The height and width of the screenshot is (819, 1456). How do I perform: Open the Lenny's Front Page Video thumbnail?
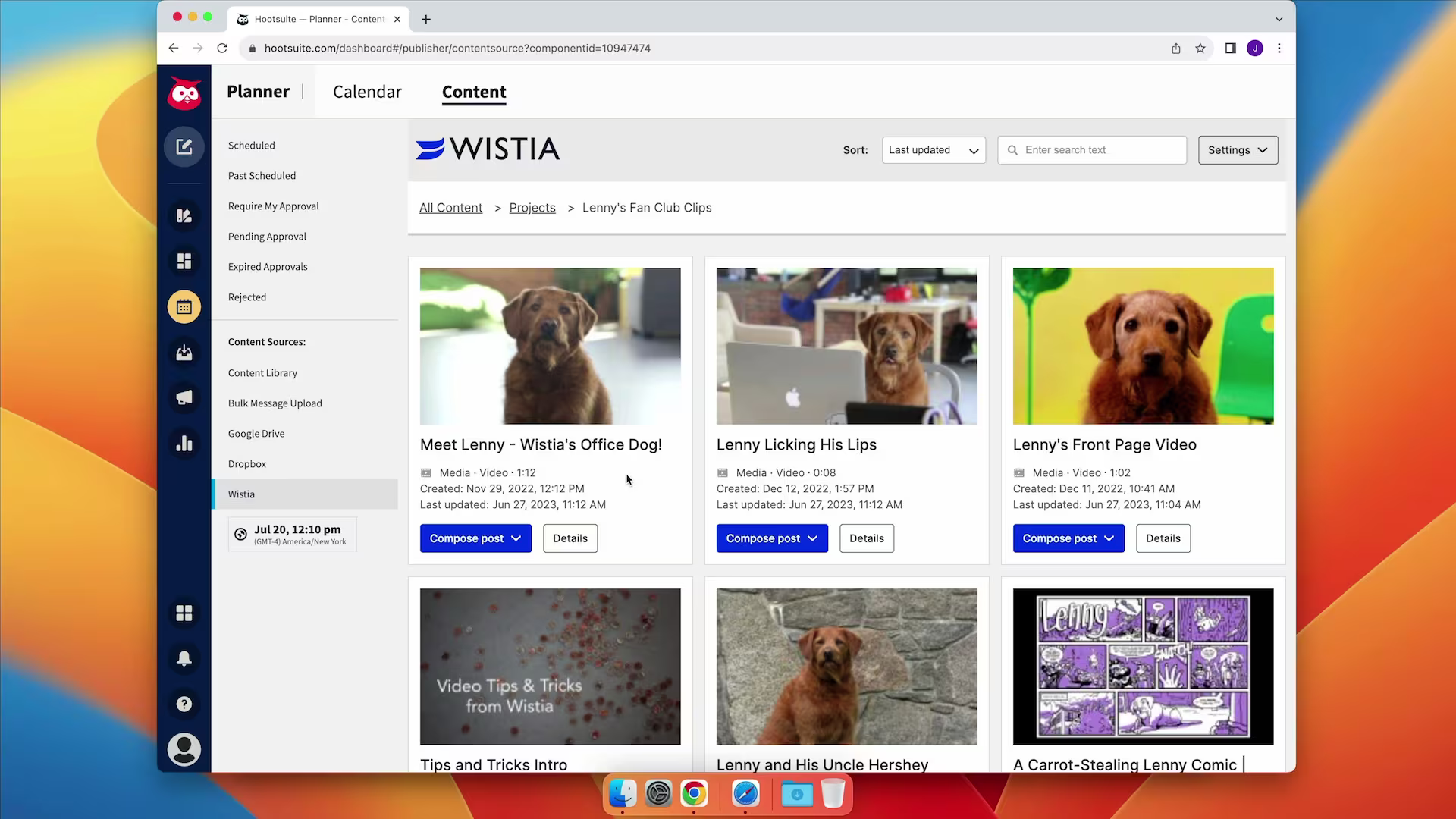pos(1144,346)
